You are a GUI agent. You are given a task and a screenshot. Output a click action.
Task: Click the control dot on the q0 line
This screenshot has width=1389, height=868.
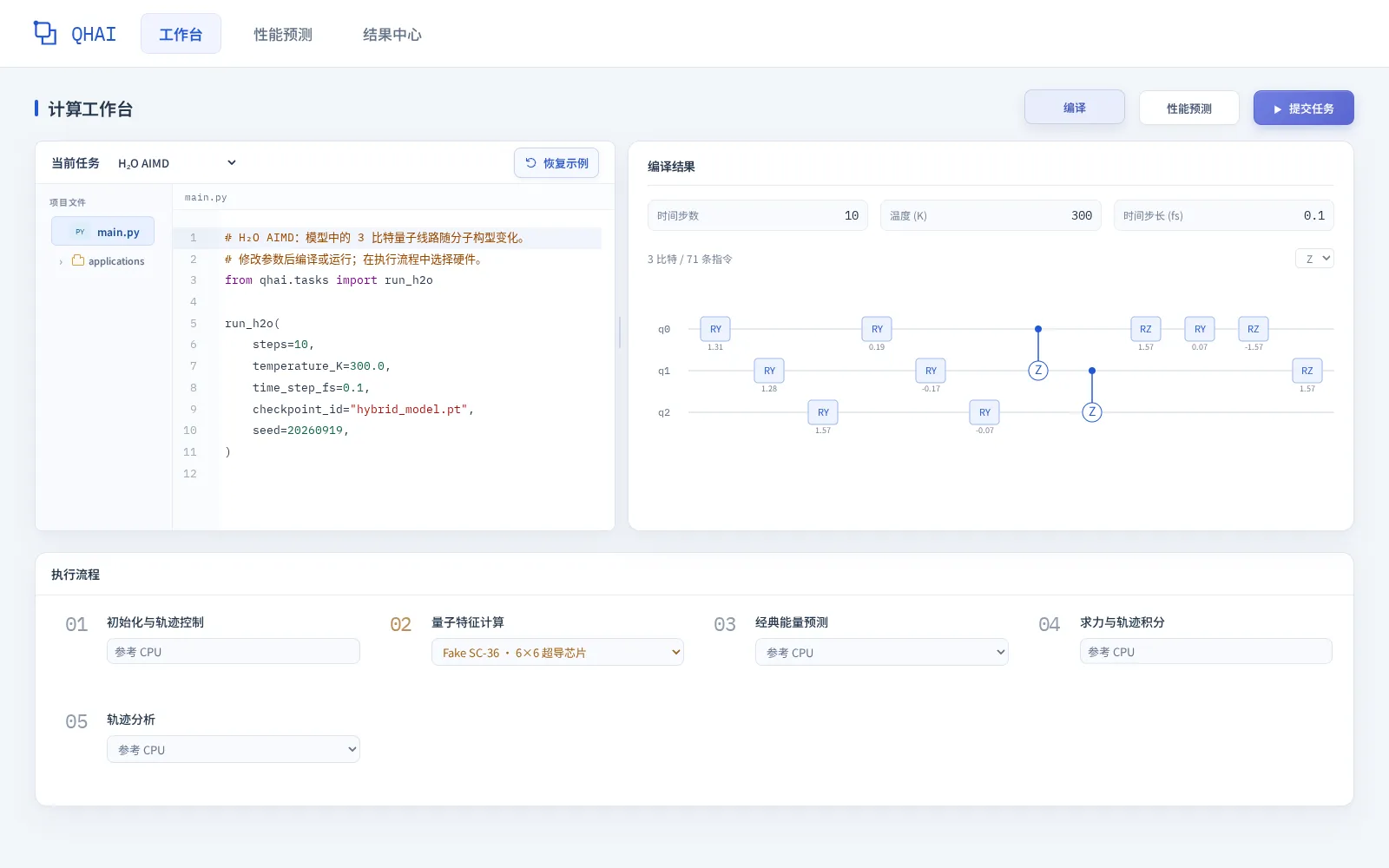pyautogui.click(x=1038, y=329)
